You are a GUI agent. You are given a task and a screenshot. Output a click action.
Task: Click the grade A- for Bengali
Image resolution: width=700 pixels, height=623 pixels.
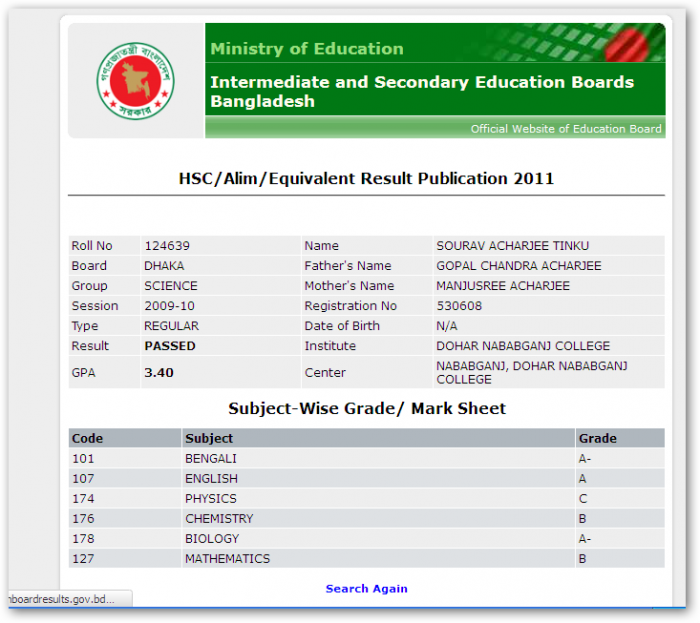point(584,459)
